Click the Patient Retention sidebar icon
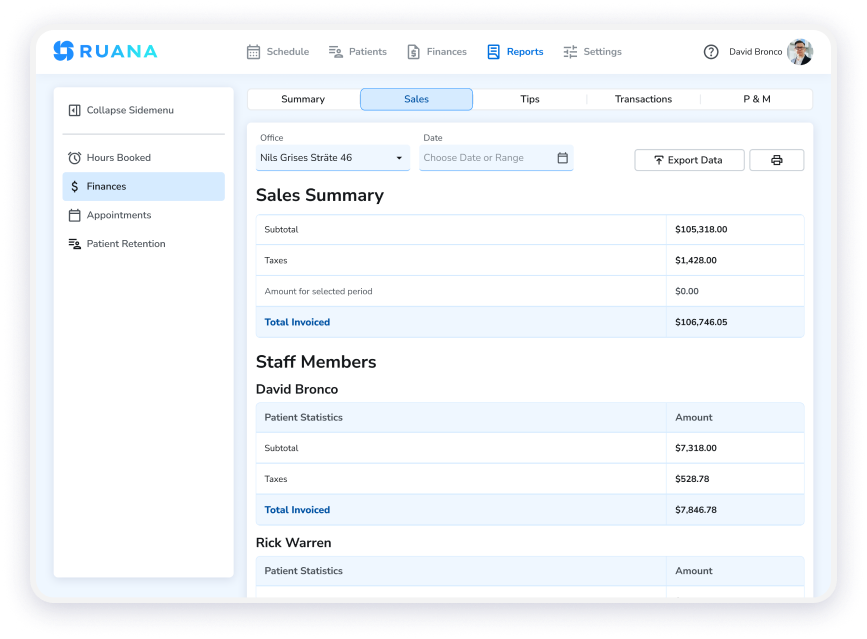Image resolution: width=867 pixels, height=639 pixels. pyautogui.click(x=75, y=244)
